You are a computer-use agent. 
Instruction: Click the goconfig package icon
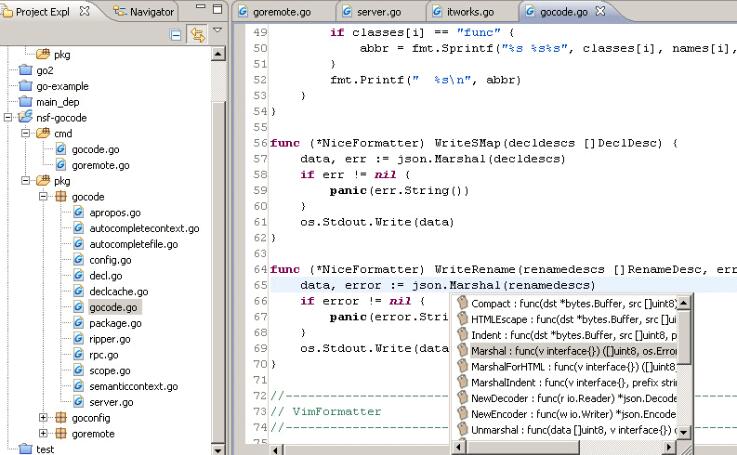point(61,417)
